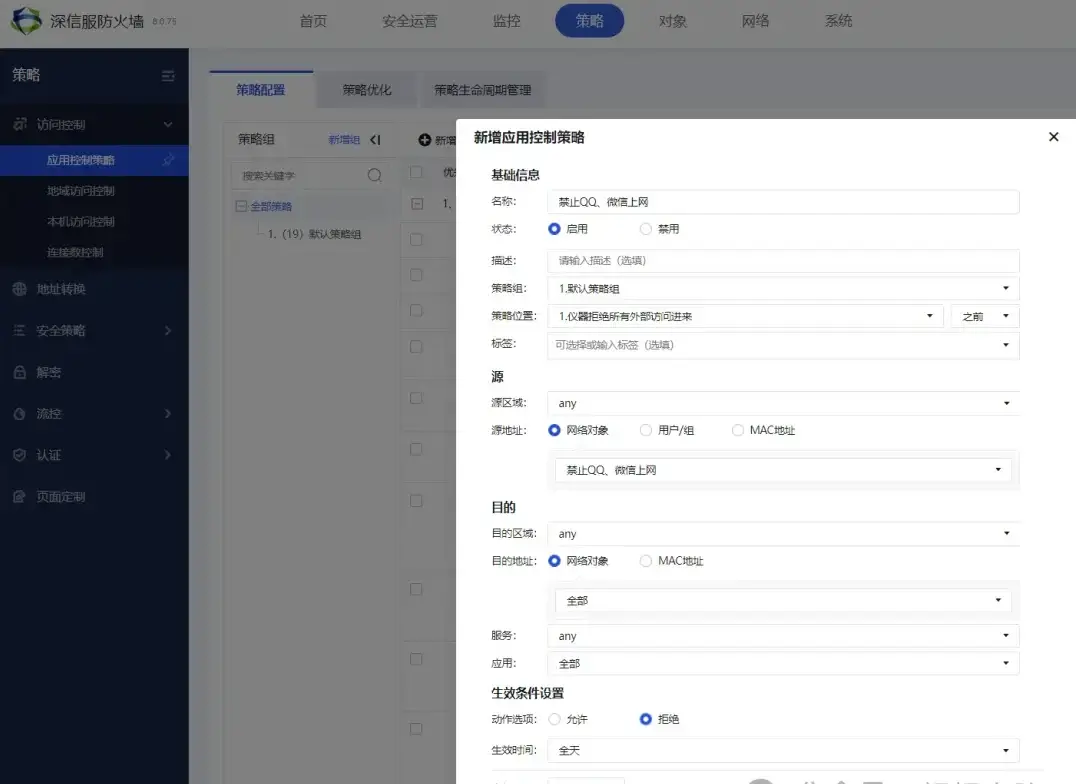This screenshot has width=1076, height=784.
Task: Choose 网络对象 for 目的地址
Action: [554, 561]
